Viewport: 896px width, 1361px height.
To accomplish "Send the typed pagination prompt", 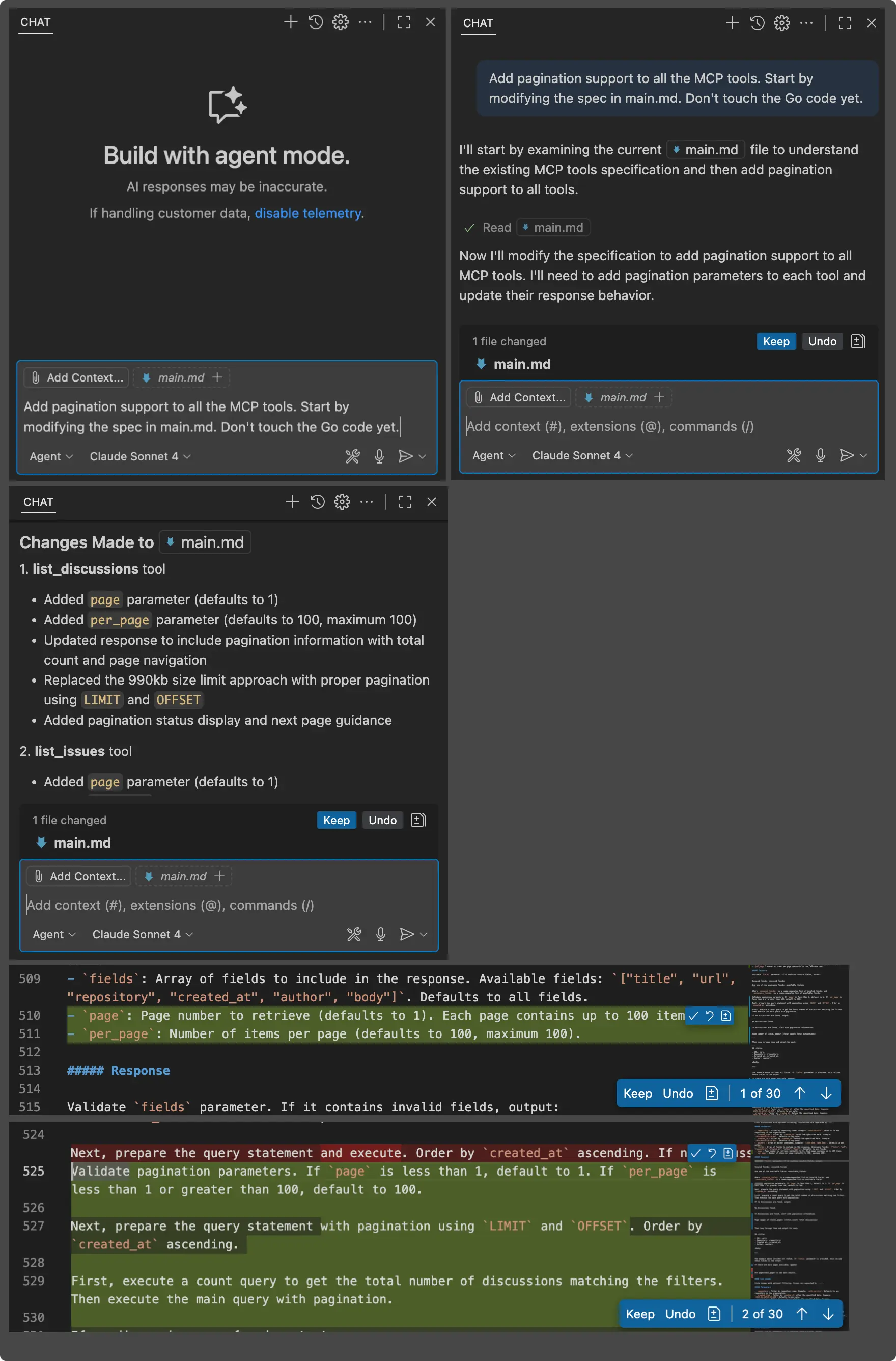I will [x=405, y=456].
